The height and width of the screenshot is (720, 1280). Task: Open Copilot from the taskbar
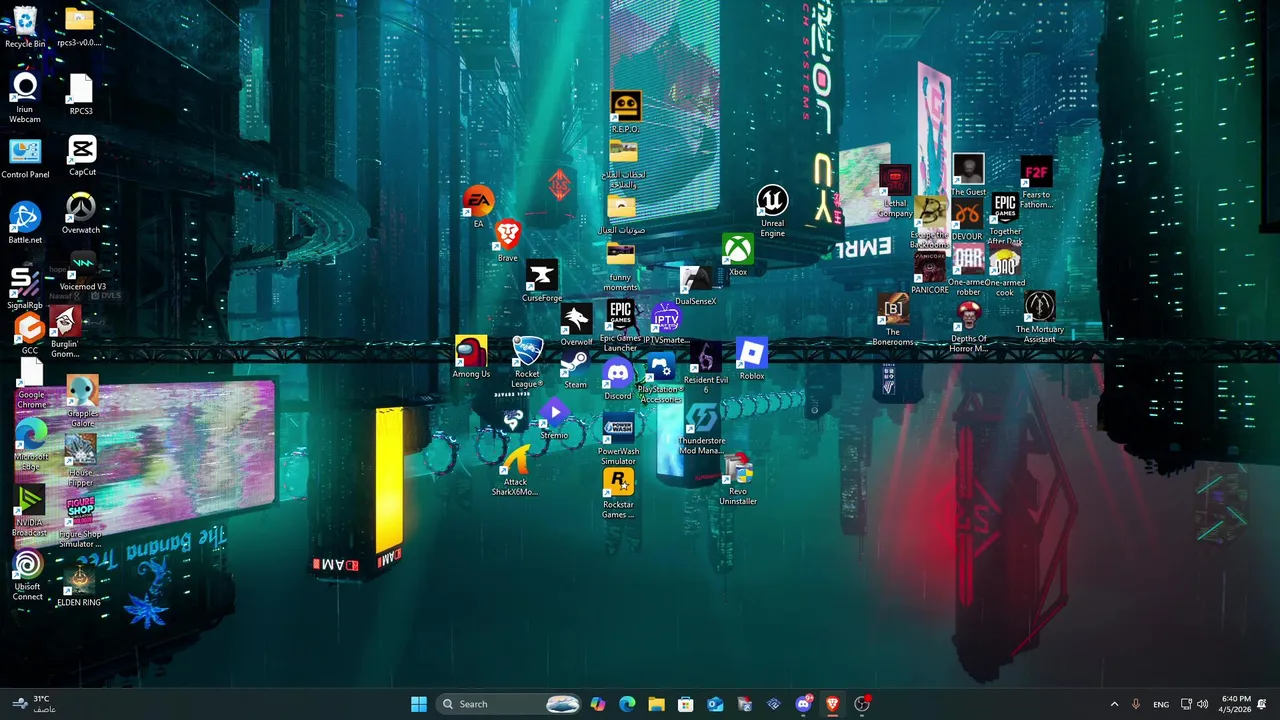[x=597, y=704]
